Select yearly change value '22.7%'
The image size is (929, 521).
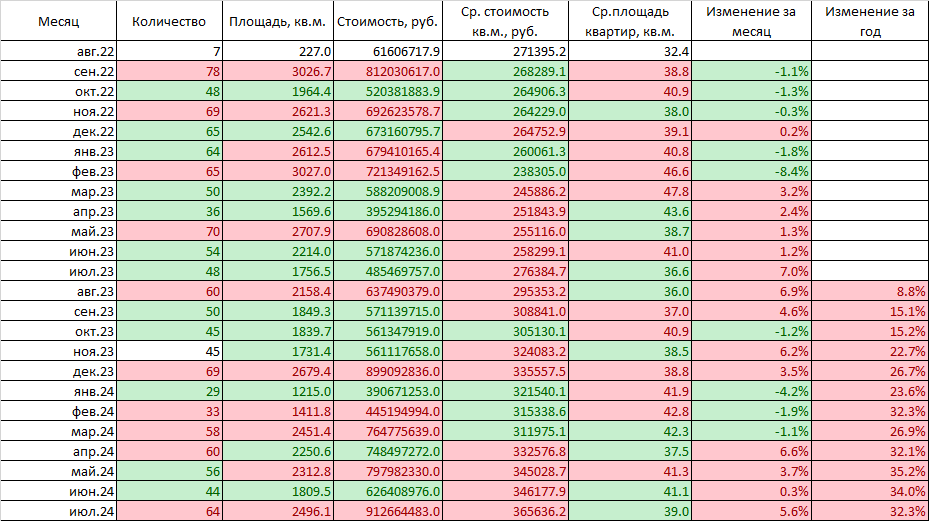coord(870,351)
